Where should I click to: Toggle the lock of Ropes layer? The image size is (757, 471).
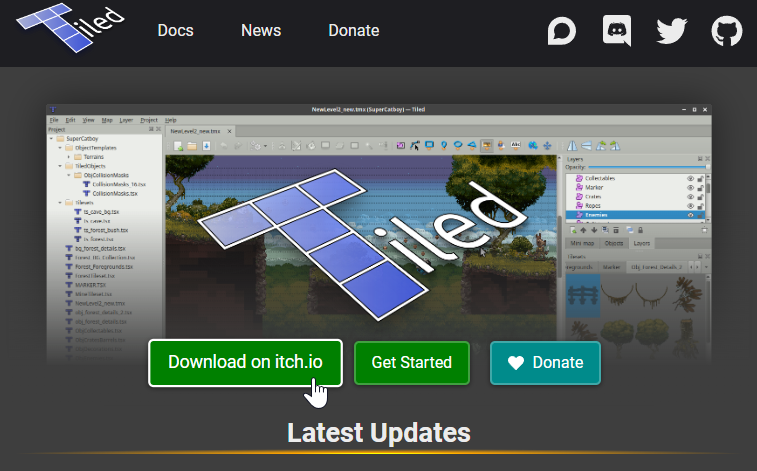coord(700,206)
